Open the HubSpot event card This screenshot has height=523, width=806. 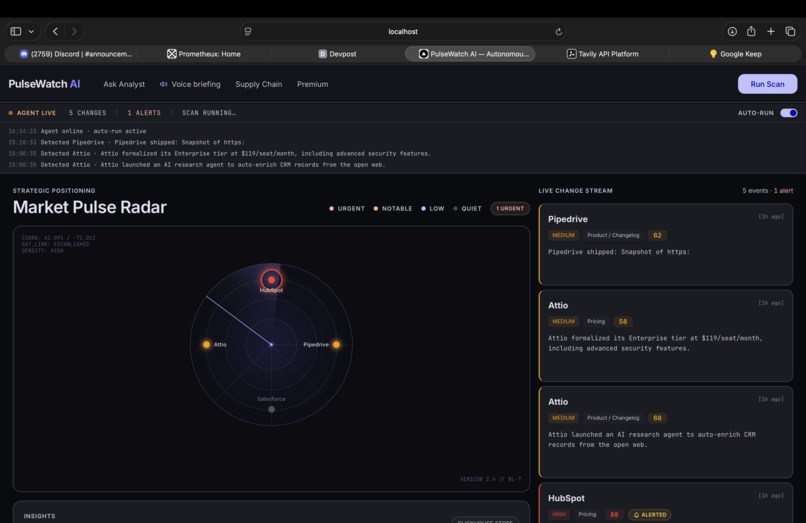click(666, 503)
